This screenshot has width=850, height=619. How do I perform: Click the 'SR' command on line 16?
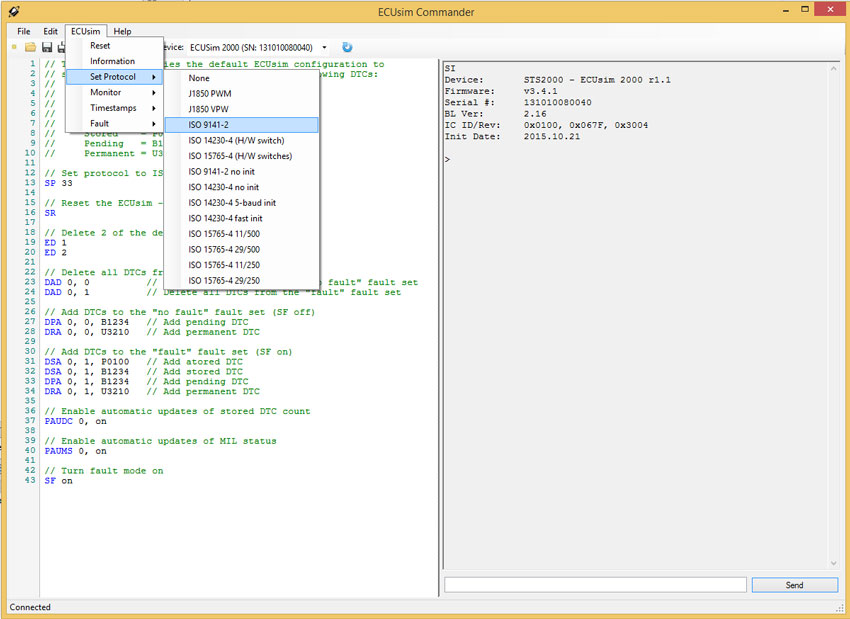click(50, 213)
